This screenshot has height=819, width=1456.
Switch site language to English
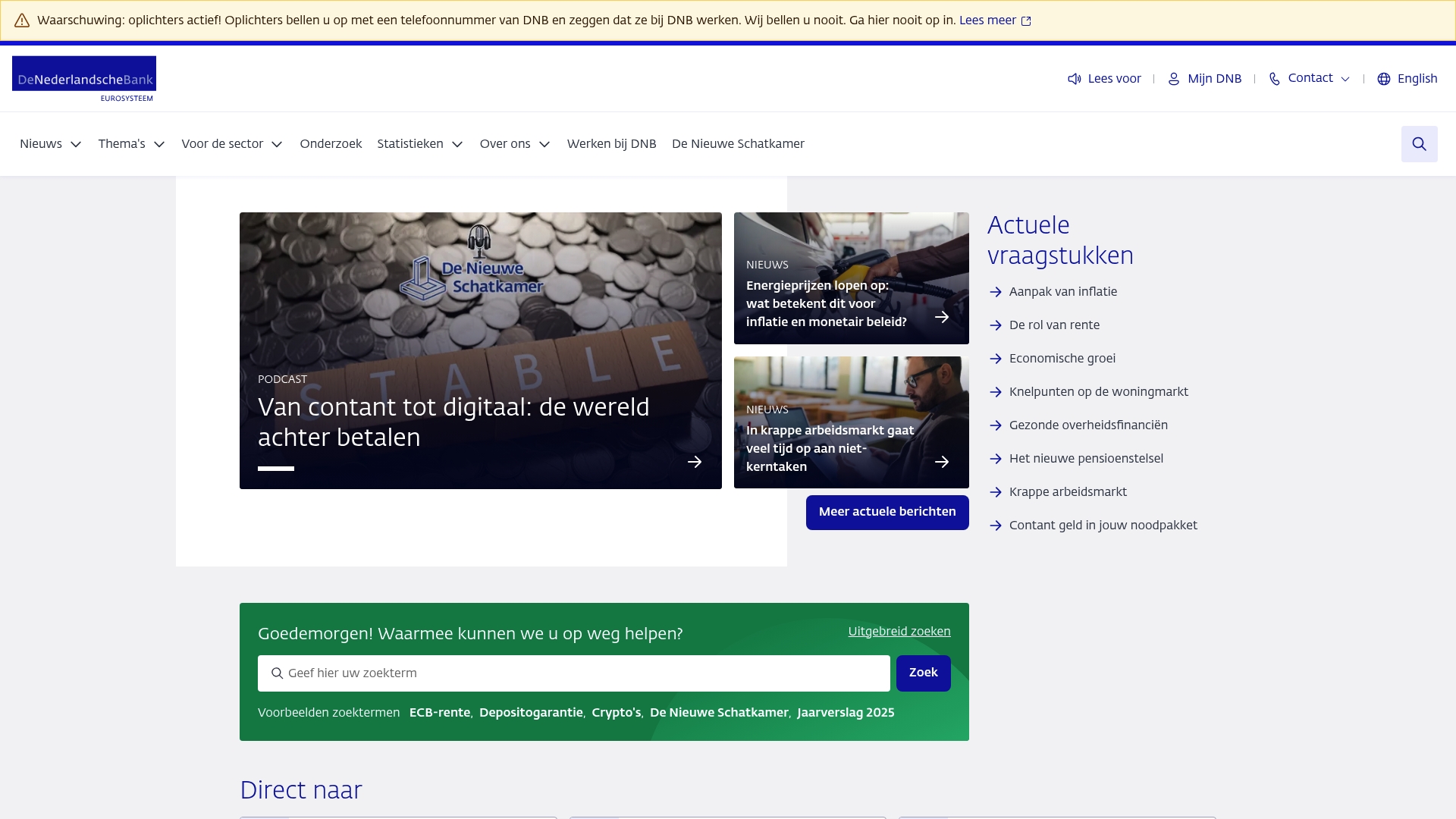pos(1417,79)
